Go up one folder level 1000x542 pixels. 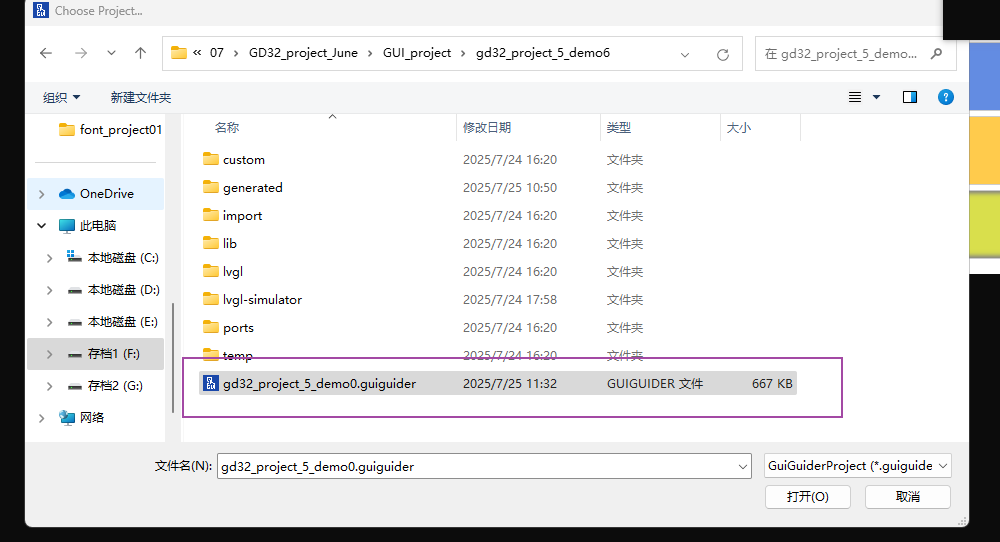pyautogui.click(x=140, y=54)
